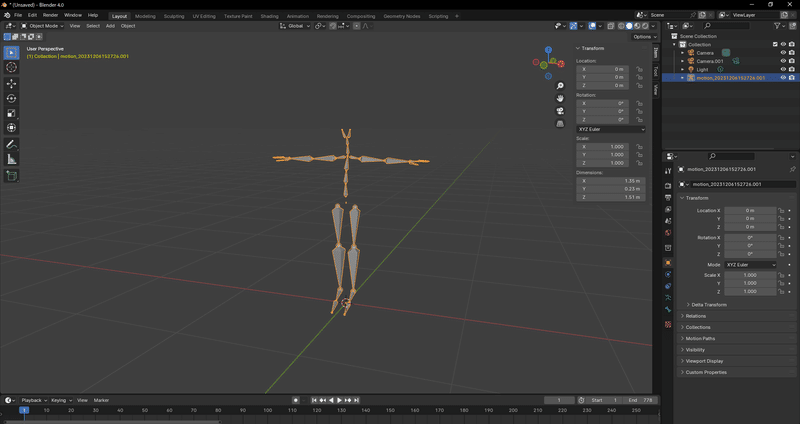The width and height of the screenshot is (800, 424).
Task: Click the zoom magnifier icon in the viewport
Action: tap(560, 86)
